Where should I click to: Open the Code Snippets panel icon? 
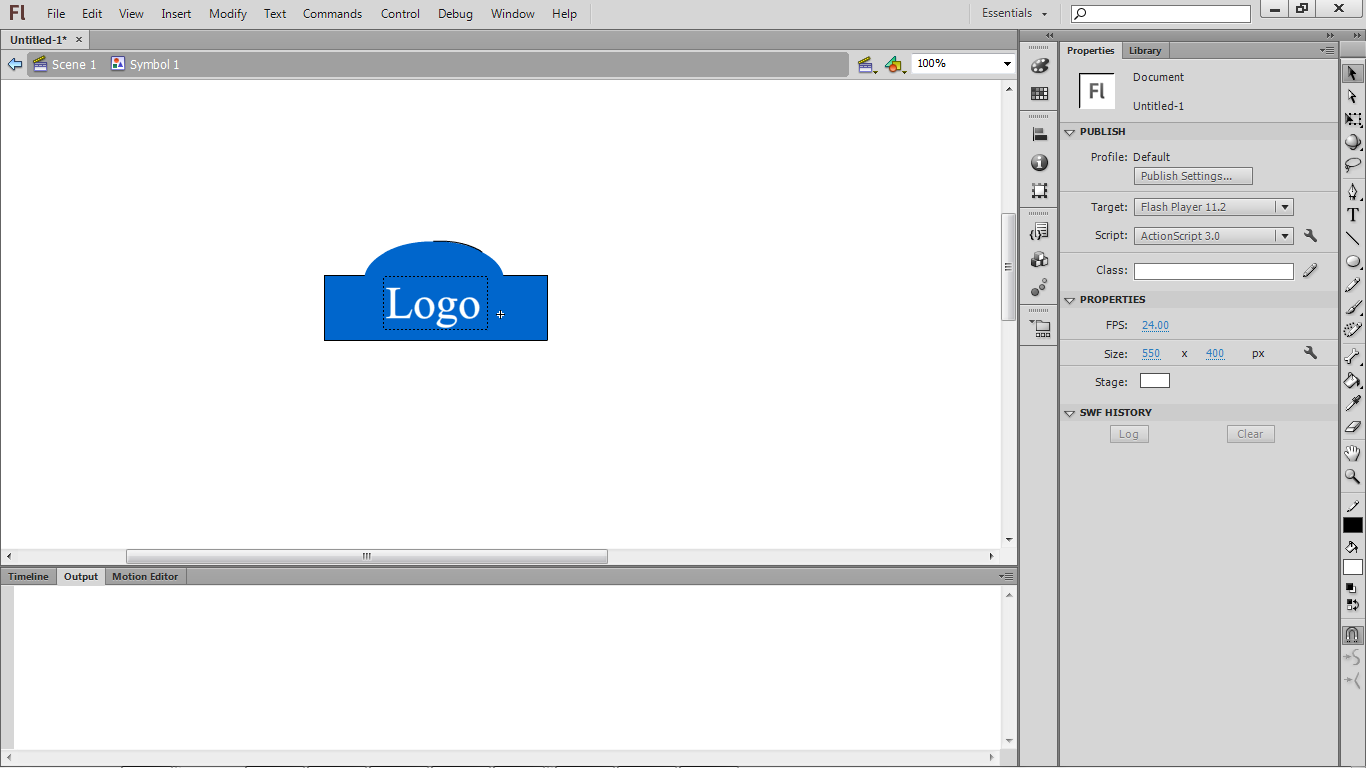point(1039,232)
